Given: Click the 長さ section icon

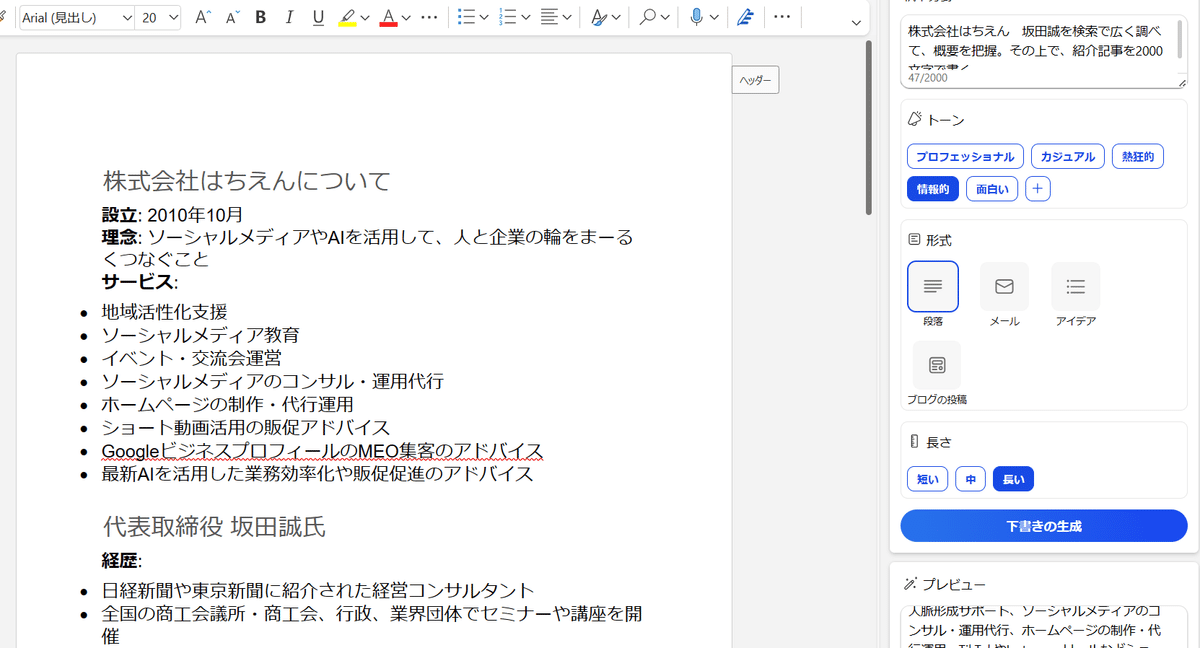Looking at the screenshot, I should click(913, 441).
